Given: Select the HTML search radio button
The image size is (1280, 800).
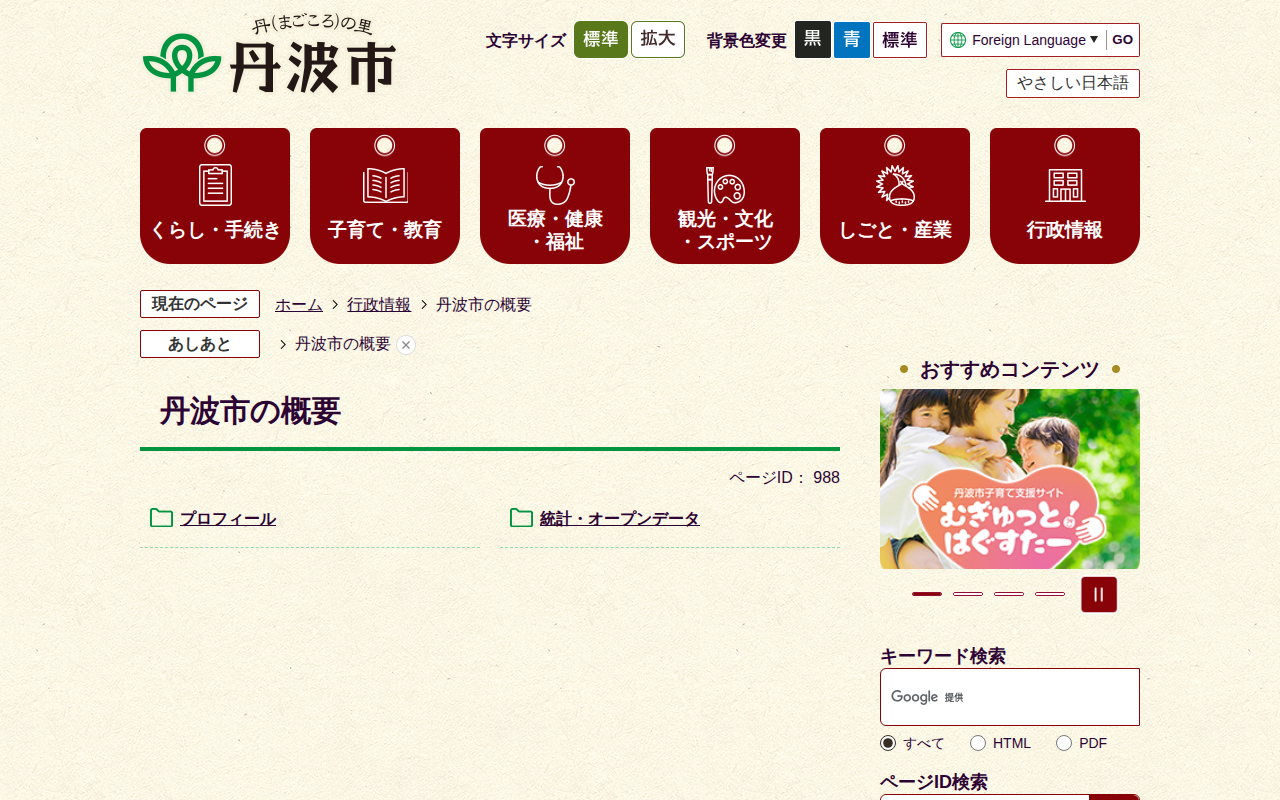Looking at the screenshot, I should (x=978, y=743).
